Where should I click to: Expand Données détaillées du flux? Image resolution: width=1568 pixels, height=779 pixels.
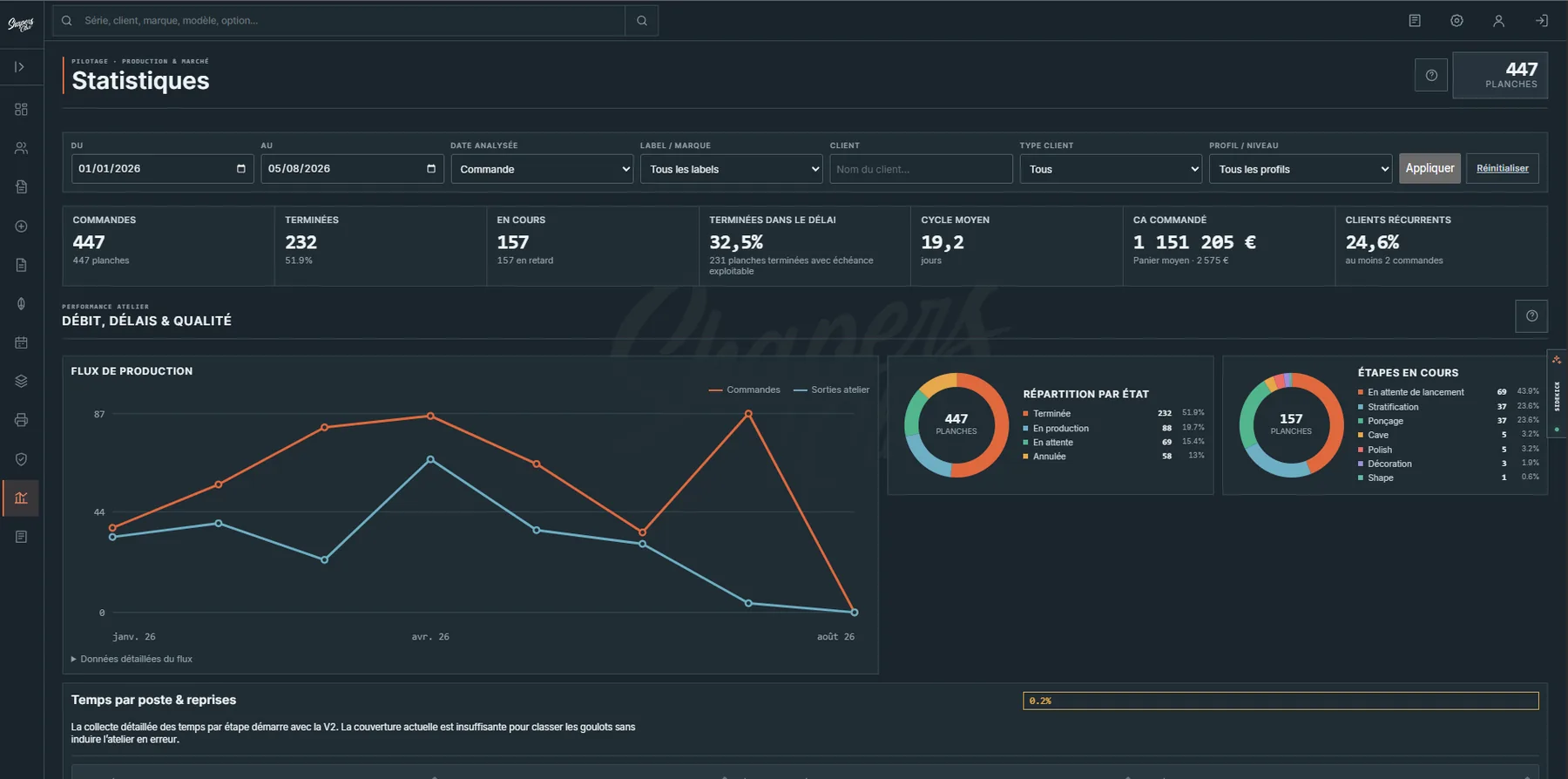(x=132, y=659)
